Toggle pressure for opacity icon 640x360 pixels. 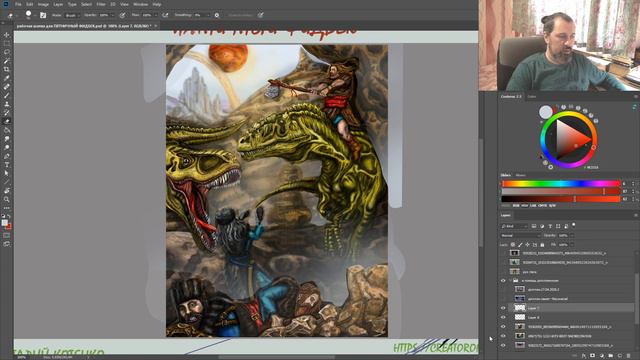(x=122, y=15)
